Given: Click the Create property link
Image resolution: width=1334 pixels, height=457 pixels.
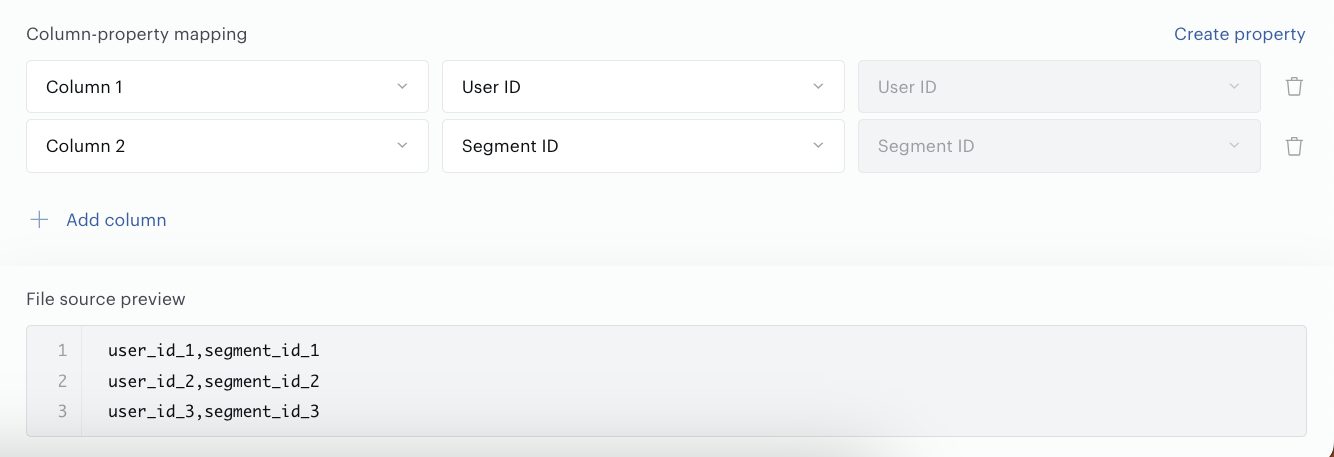Looking at the screenshot, I should pos(1239,34).
